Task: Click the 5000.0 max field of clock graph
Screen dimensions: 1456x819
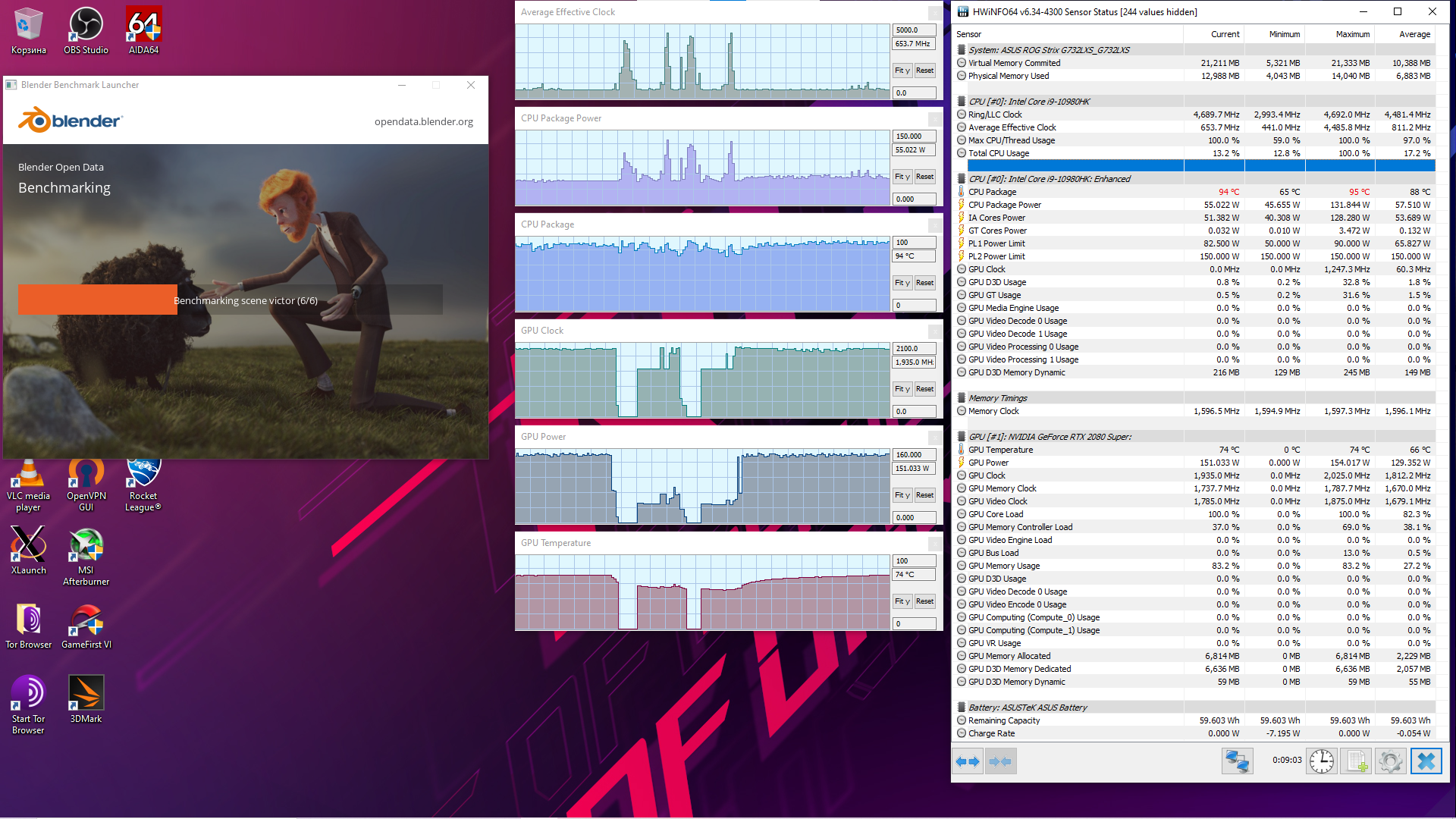Action: point(914,30)
